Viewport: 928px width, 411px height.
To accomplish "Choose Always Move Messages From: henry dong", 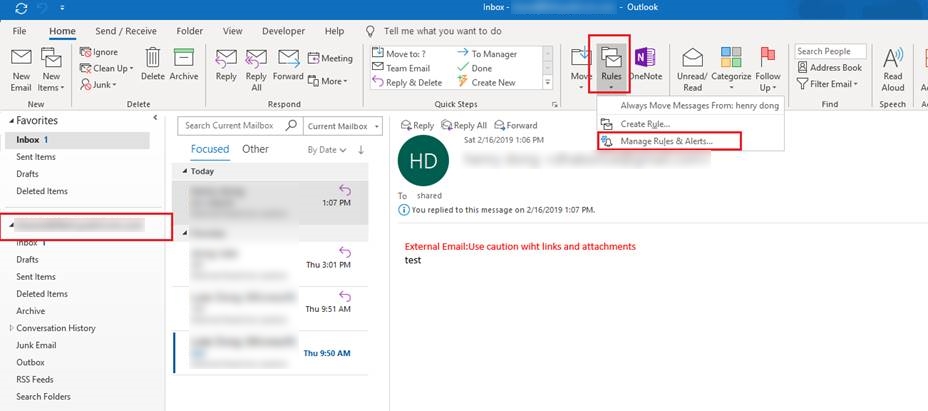I will pos(700,105).
